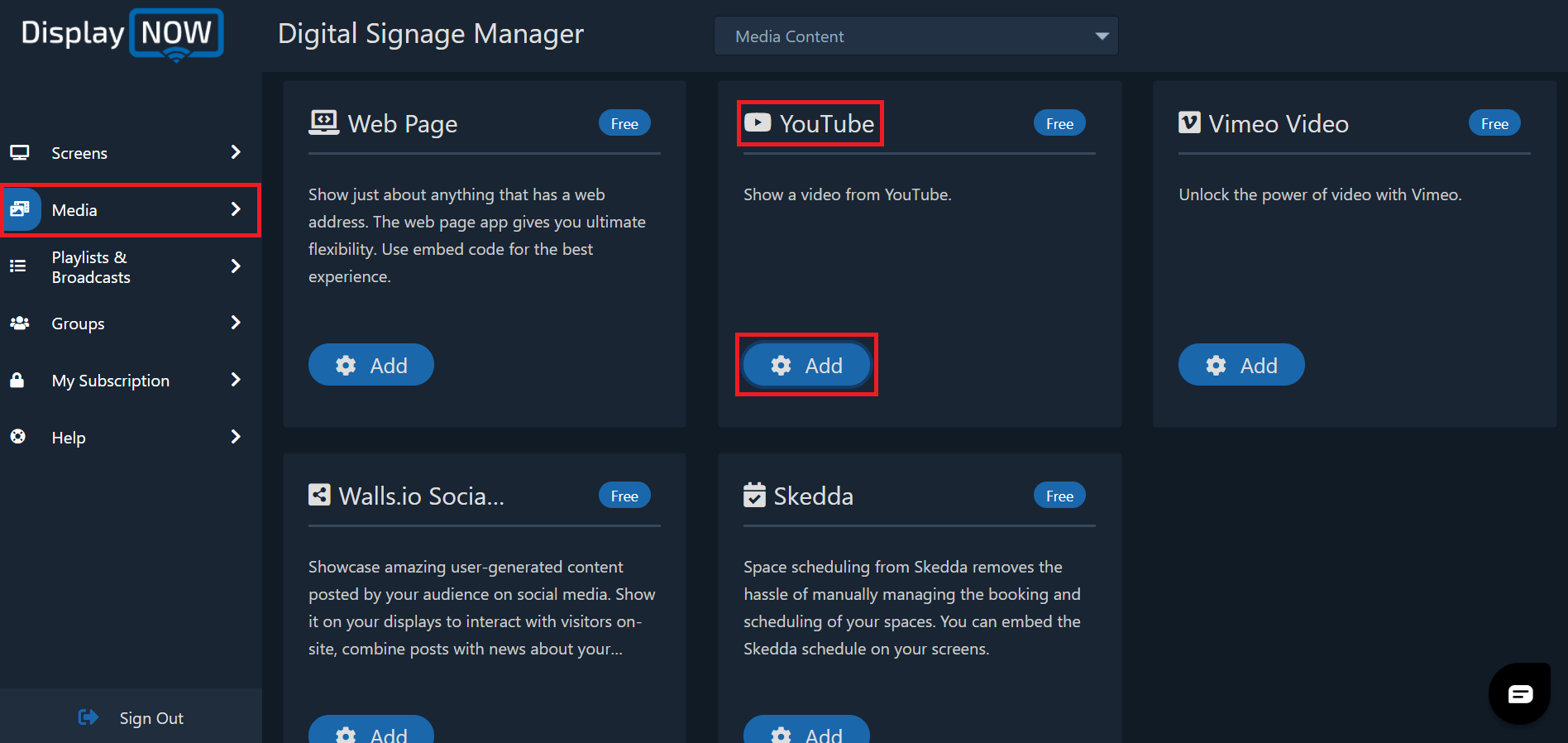Click 'Unlock the power of video' description
Screen dimensions: 1568x743
click(x=1321, y=194)
